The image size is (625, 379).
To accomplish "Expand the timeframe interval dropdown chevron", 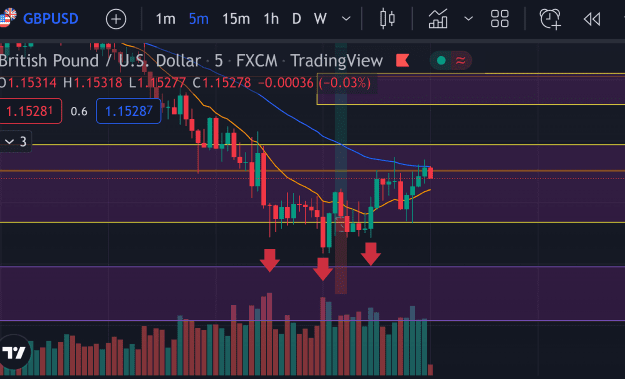I will pos(346,19).
